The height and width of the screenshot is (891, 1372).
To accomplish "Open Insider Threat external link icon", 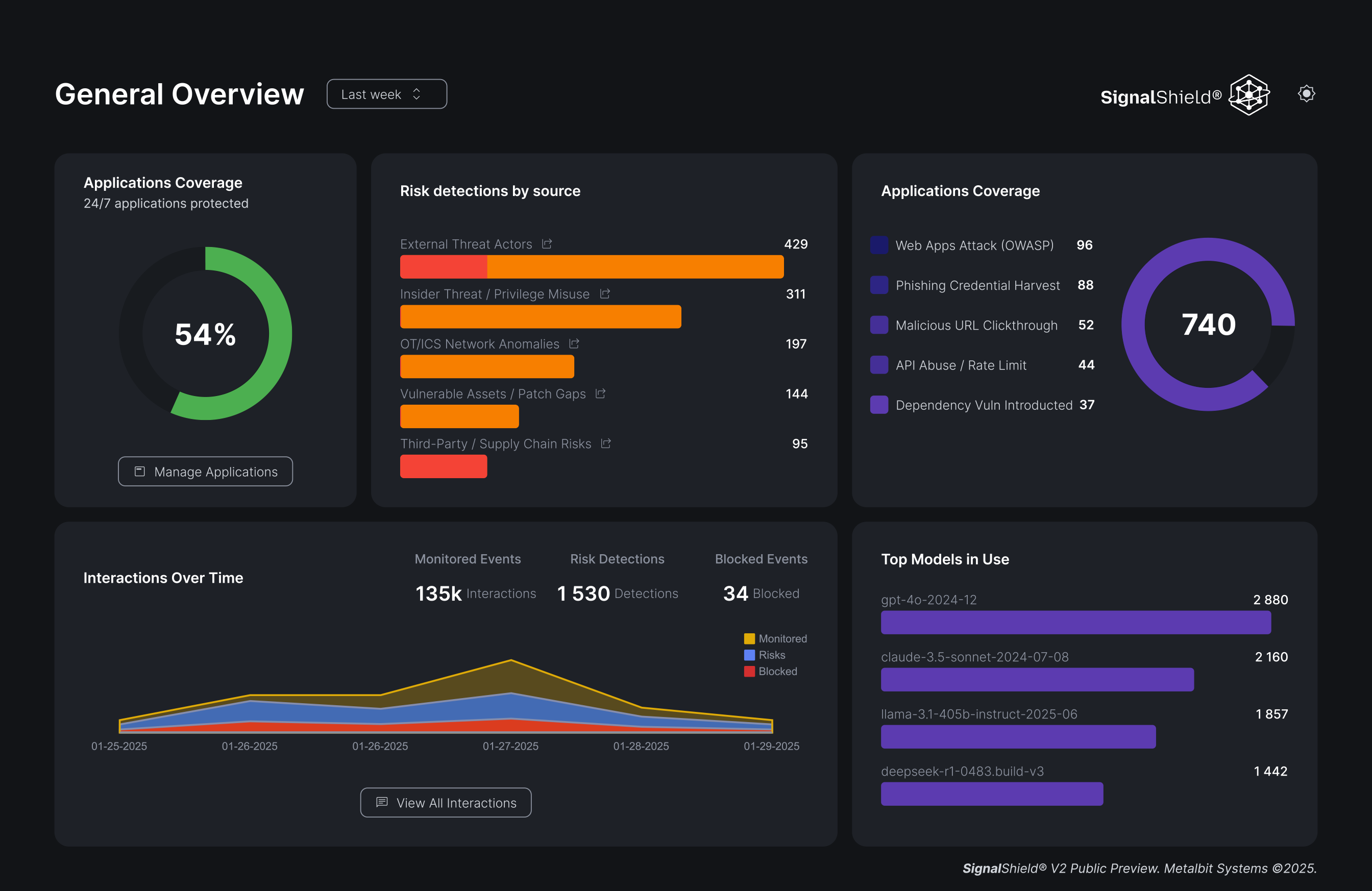I will tap(604, 294).
